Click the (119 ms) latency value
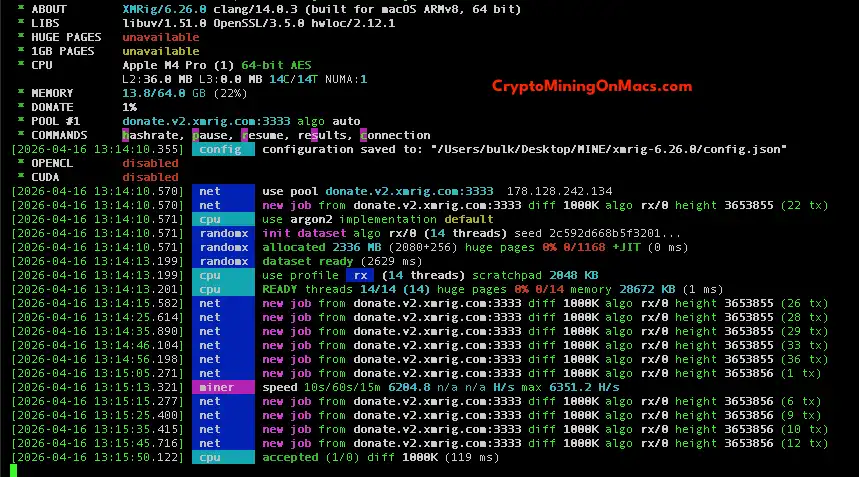 click(x=472, y=457)
